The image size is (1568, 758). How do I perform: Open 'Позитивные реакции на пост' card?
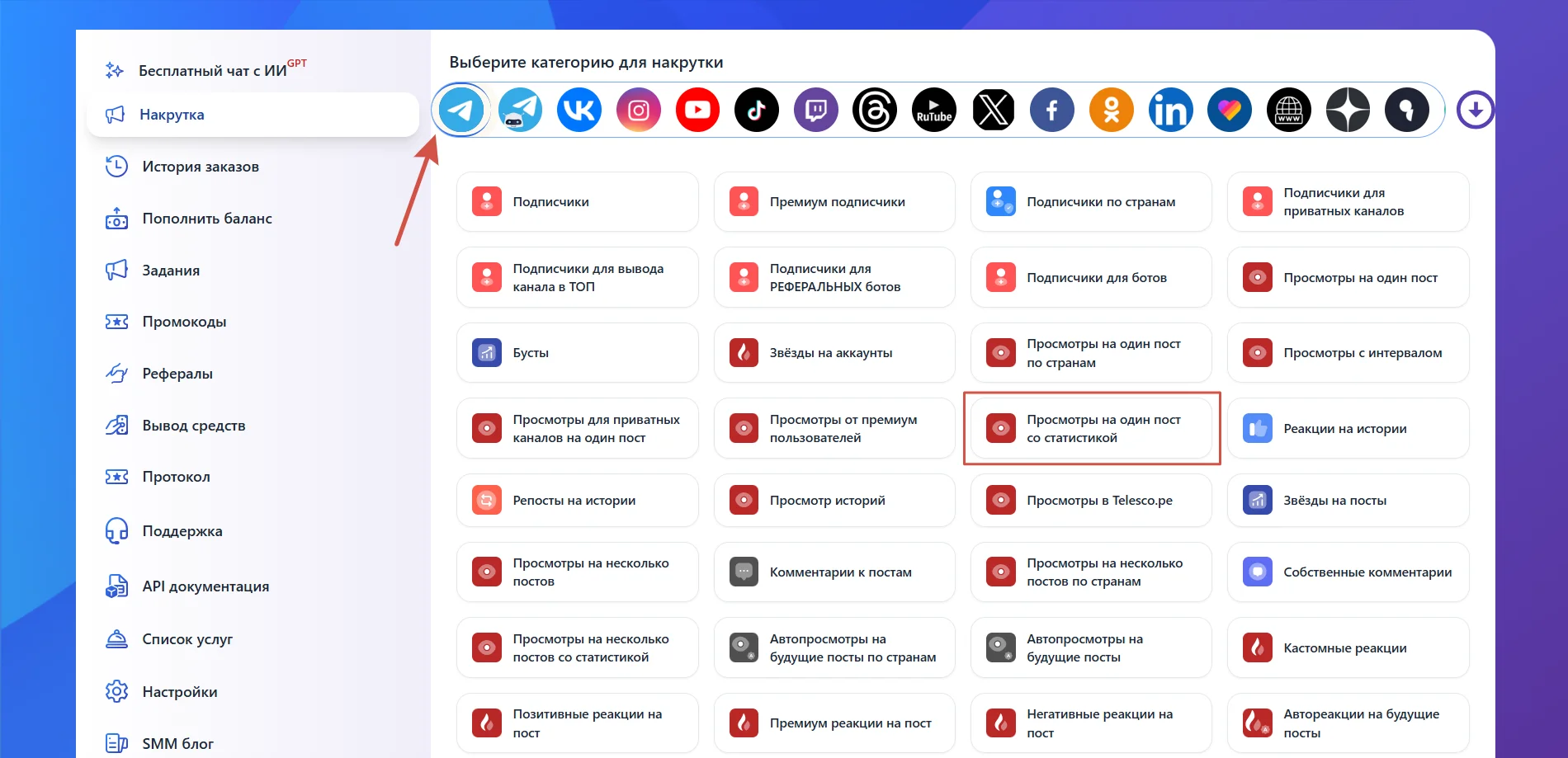pyautogui.click(x=578, y=723)
